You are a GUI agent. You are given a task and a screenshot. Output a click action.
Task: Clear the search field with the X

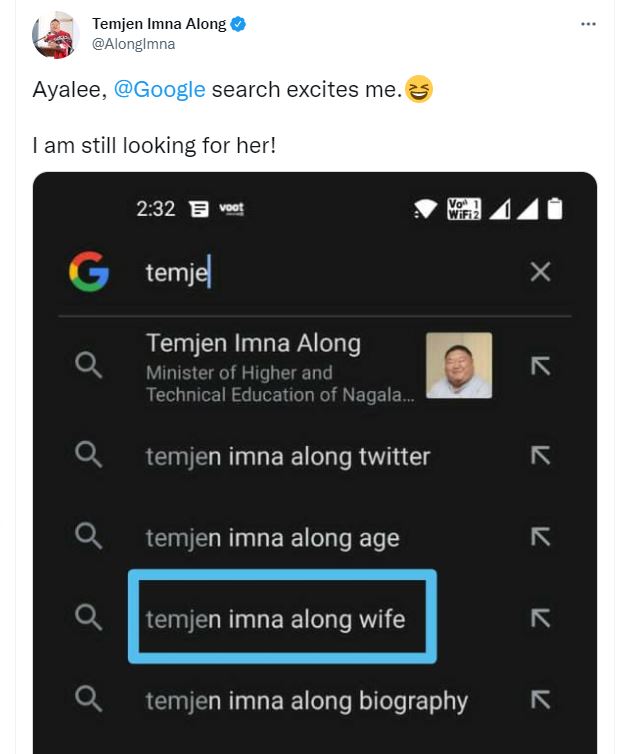[540, 272]
